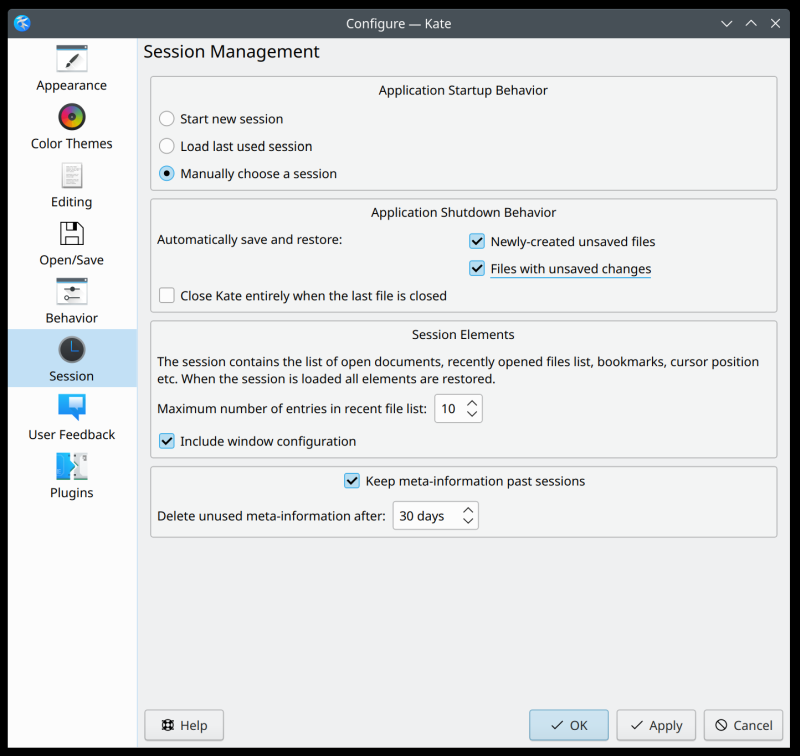
Task: Open the User Feedback speech bubble icon
Action: [72, 408]
